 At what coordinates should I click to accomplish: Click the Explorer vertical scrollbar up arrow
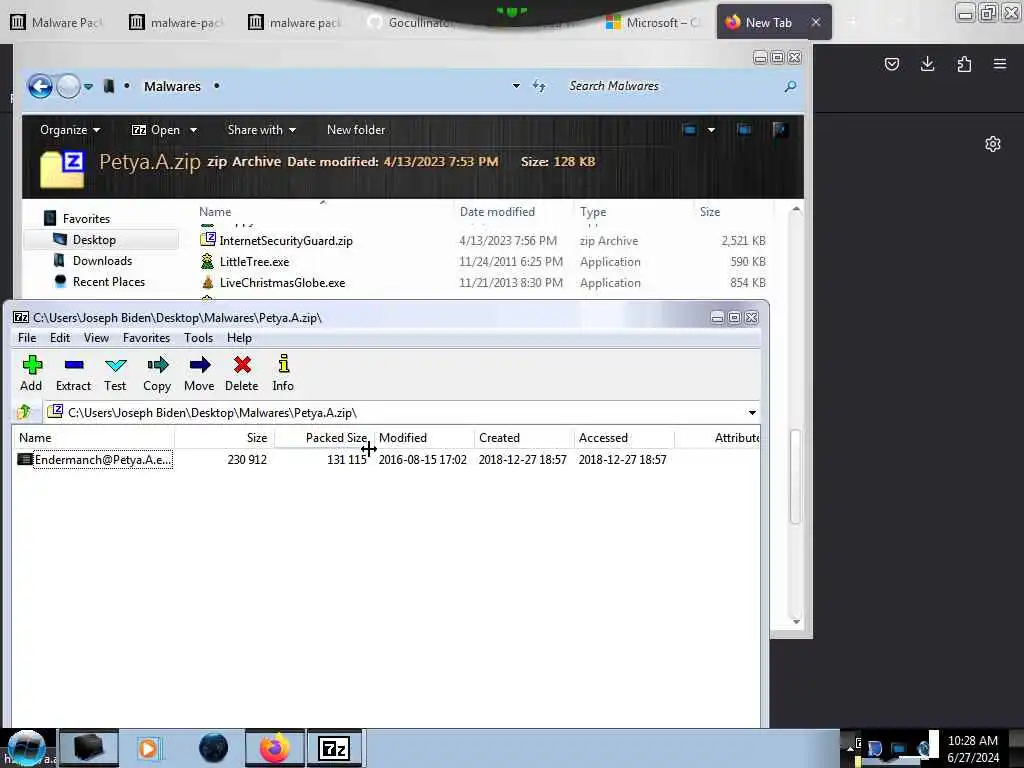pyautogui.click(x=795, y=210)
